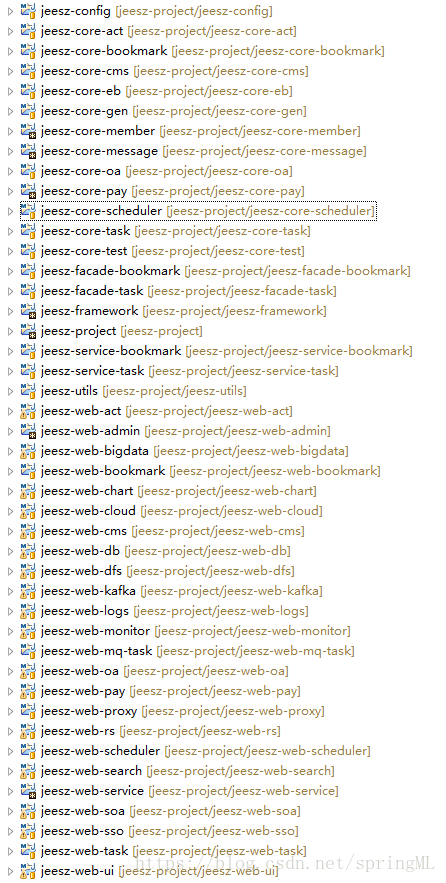Select the jeesz-web-dfs project name

[x=82, y=570]
